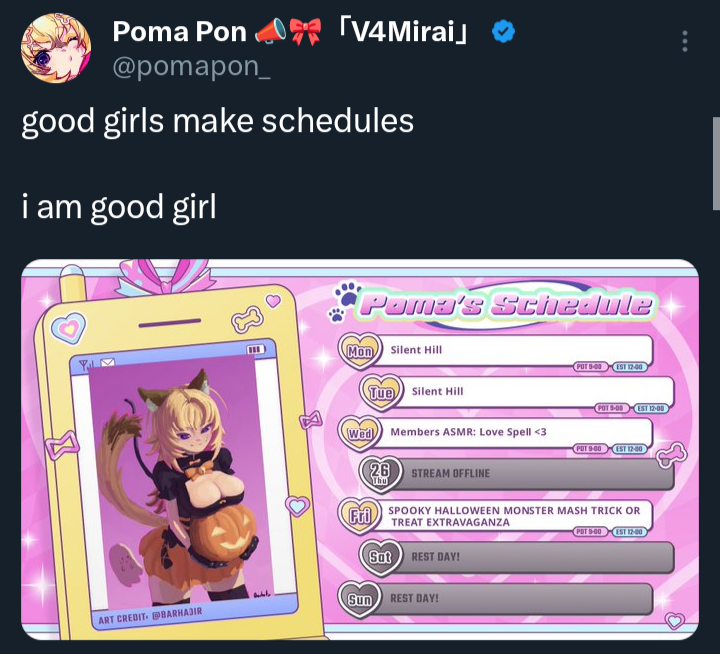The height and width of the screenshot is (654, 720).
Task: Visit the @pomapon_ handle link
Action: point(191,67)
